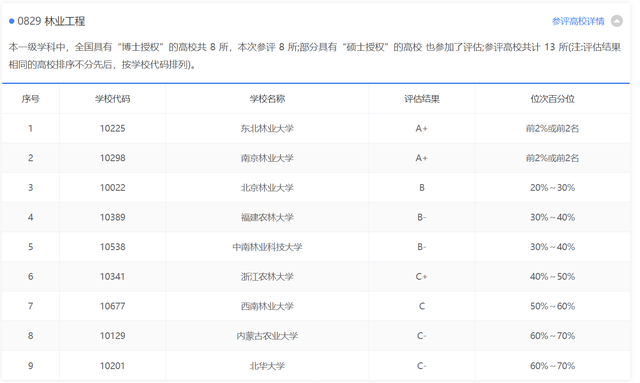Click 30%~40% for 福建农林大学

[553, 217]
